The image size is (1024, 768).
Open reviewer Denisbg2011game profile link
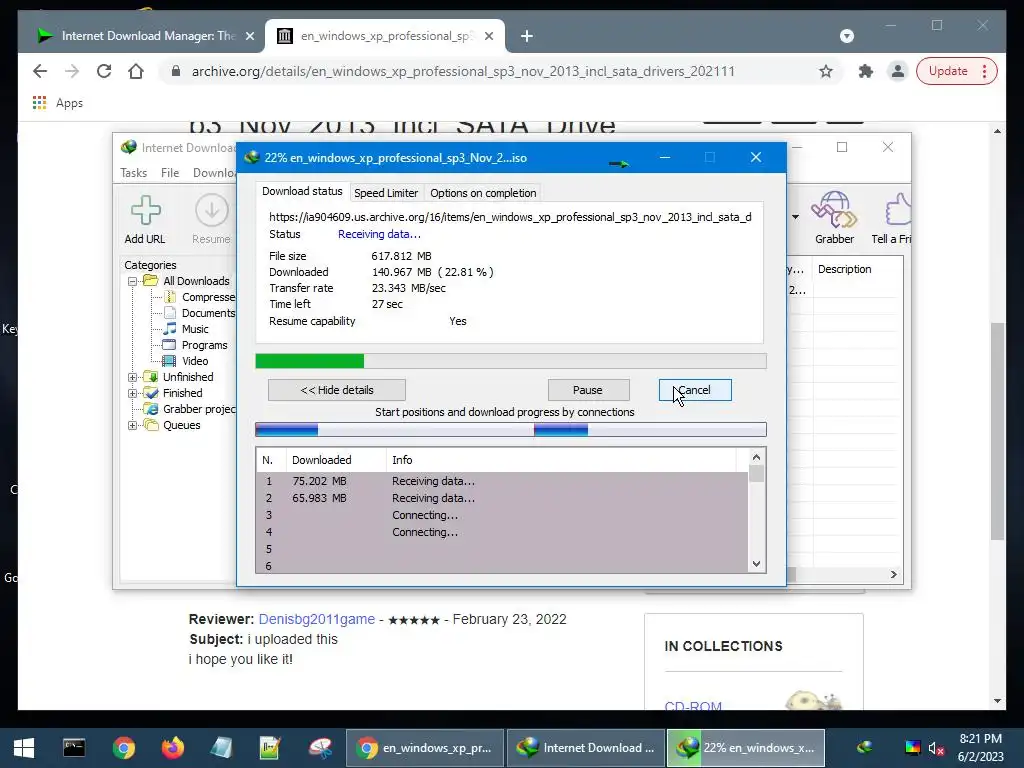tap(317, 619)
